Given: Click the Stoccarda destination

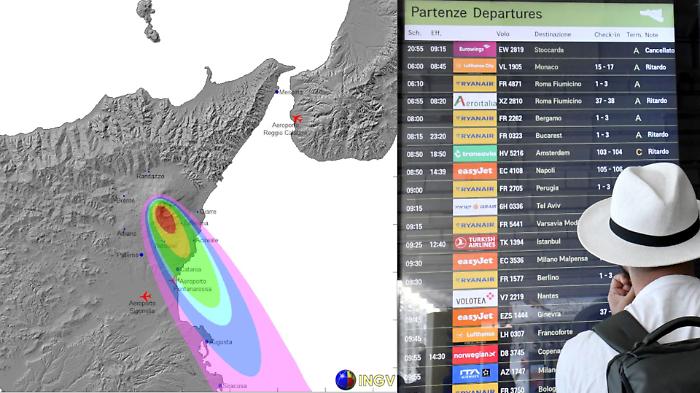Looking at the screenshot, I should pos(549,50).
